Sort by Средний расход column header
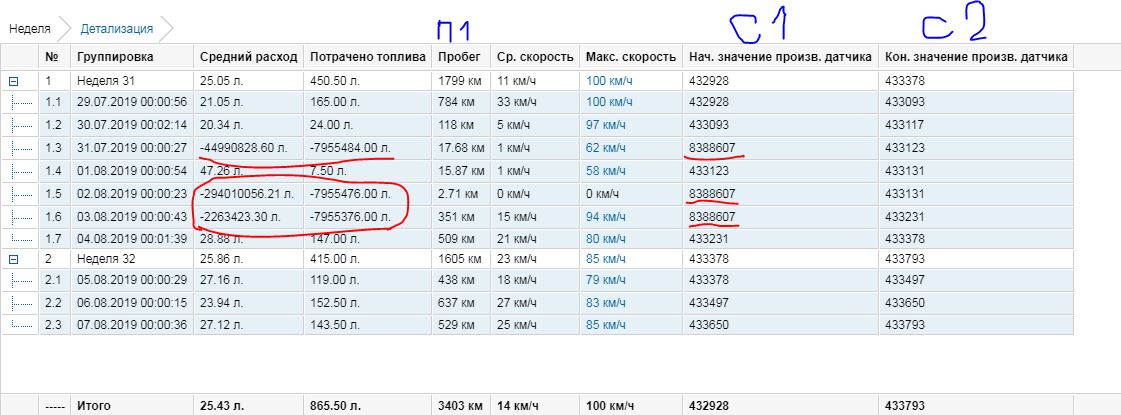 [x=247, y=58]
